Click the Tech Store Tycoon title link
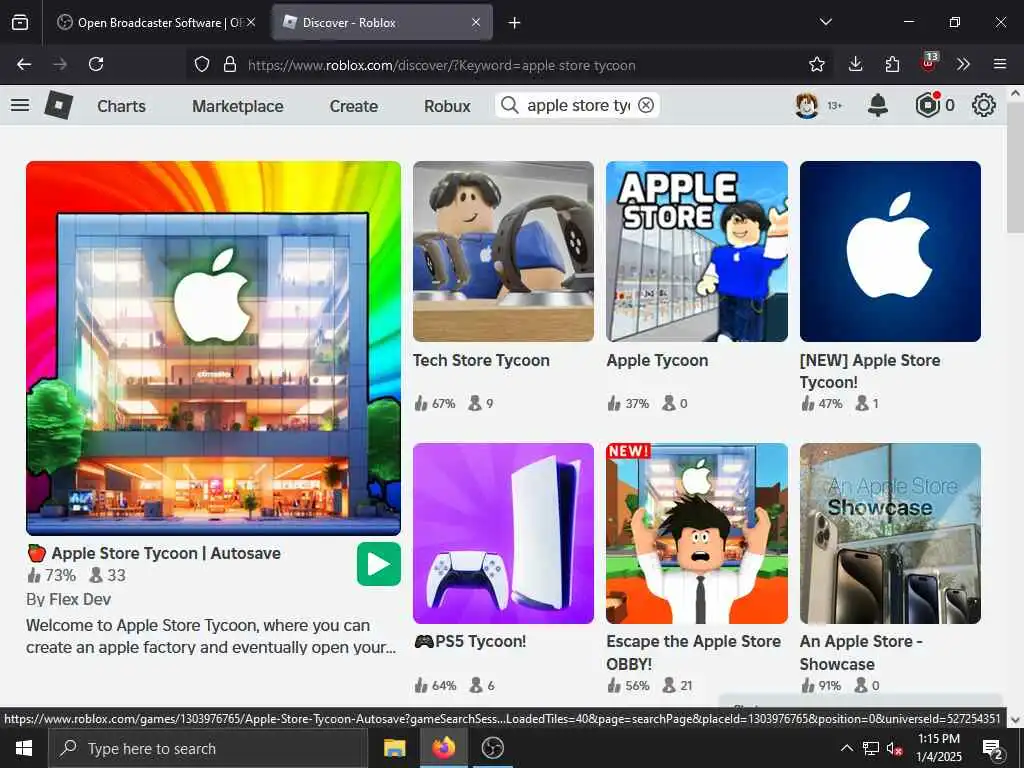Screen dimensions: 1024x768 point(481,360)
